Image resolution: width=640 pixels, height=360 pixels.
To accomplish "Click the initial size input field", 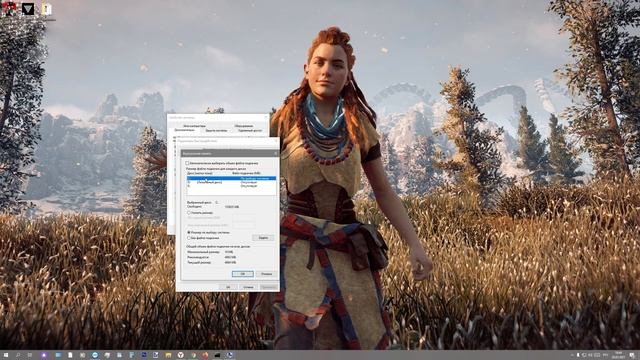I will click(x=244, y=218).
